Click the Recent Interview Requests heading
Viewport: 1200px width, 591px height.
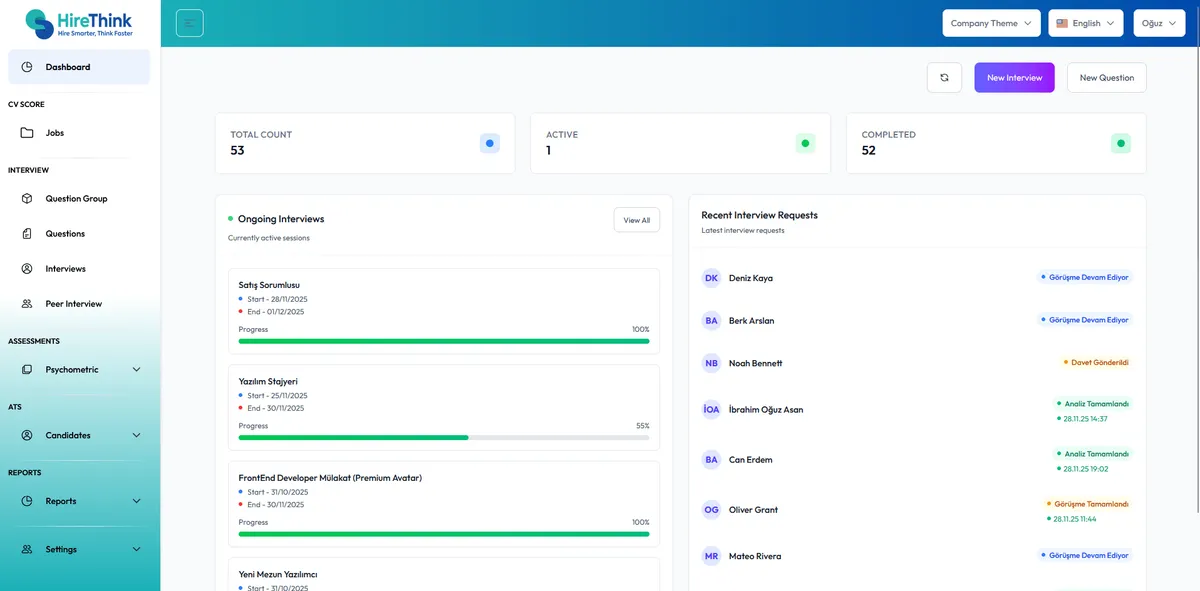pos(759,215)
